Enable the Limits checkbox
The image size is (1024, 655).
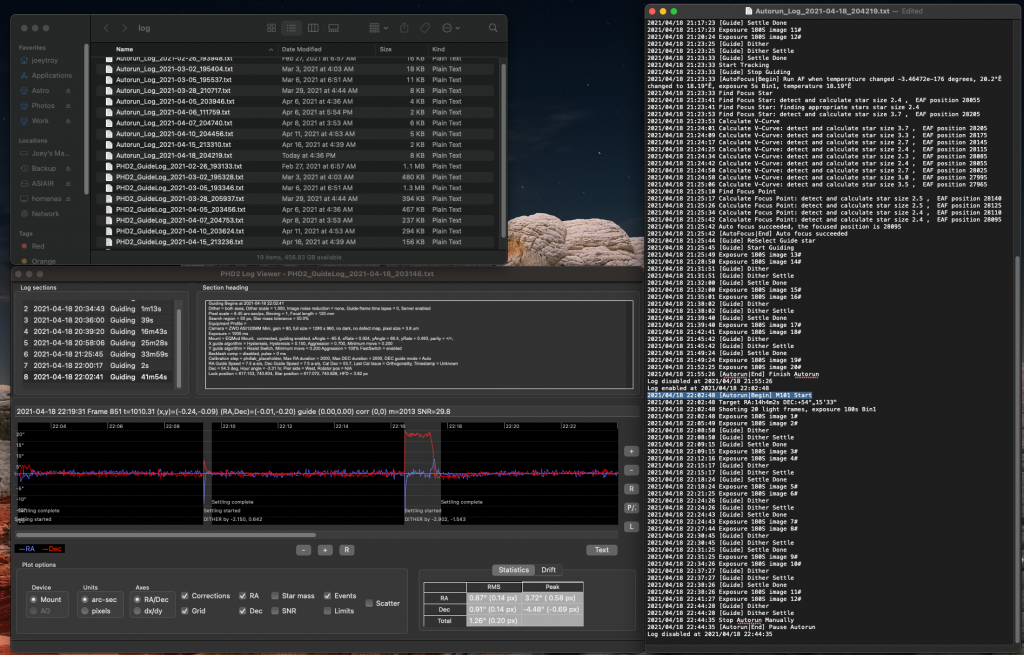click(x=327, y=611)
